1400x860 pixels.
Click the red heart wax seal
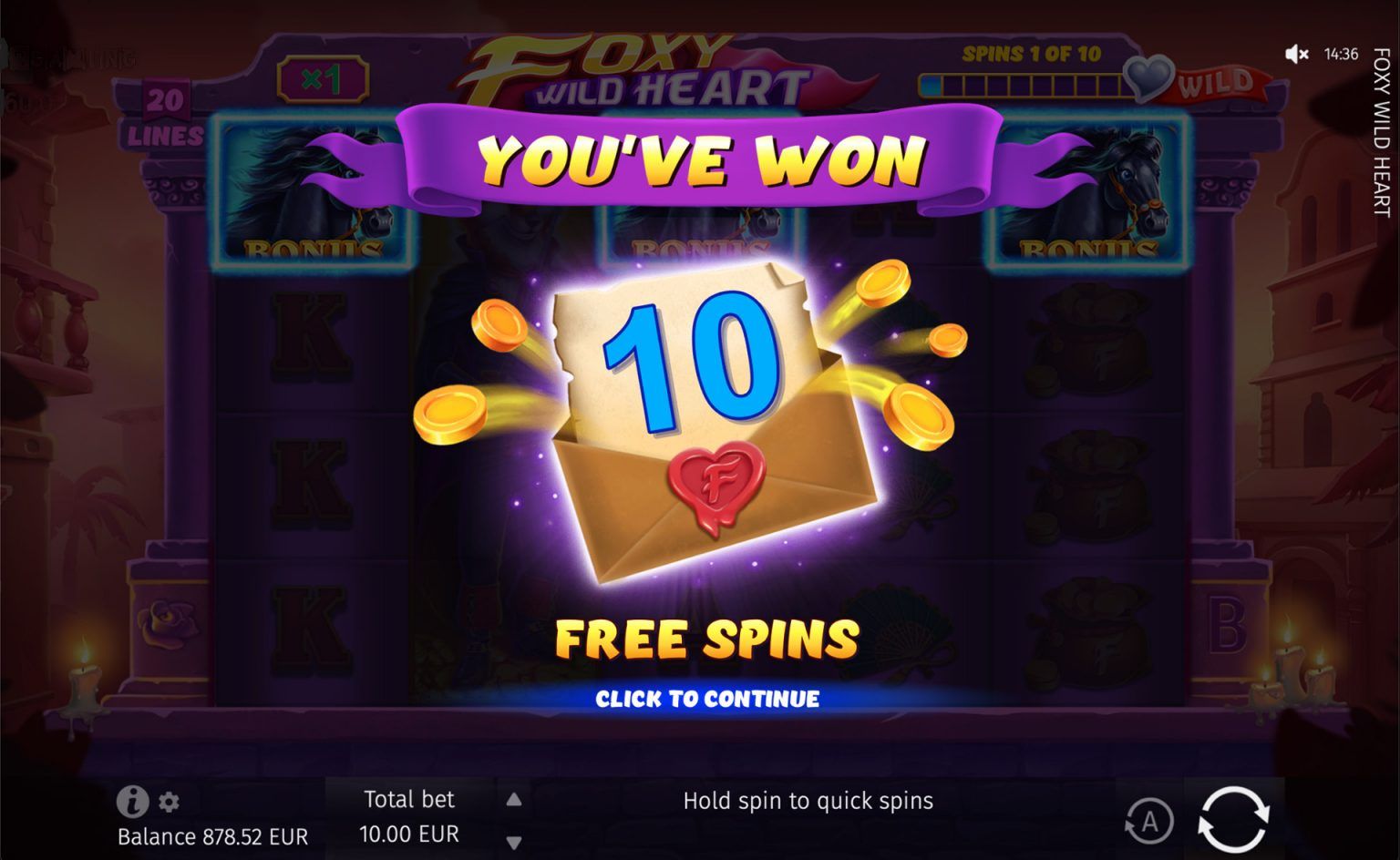716,484
